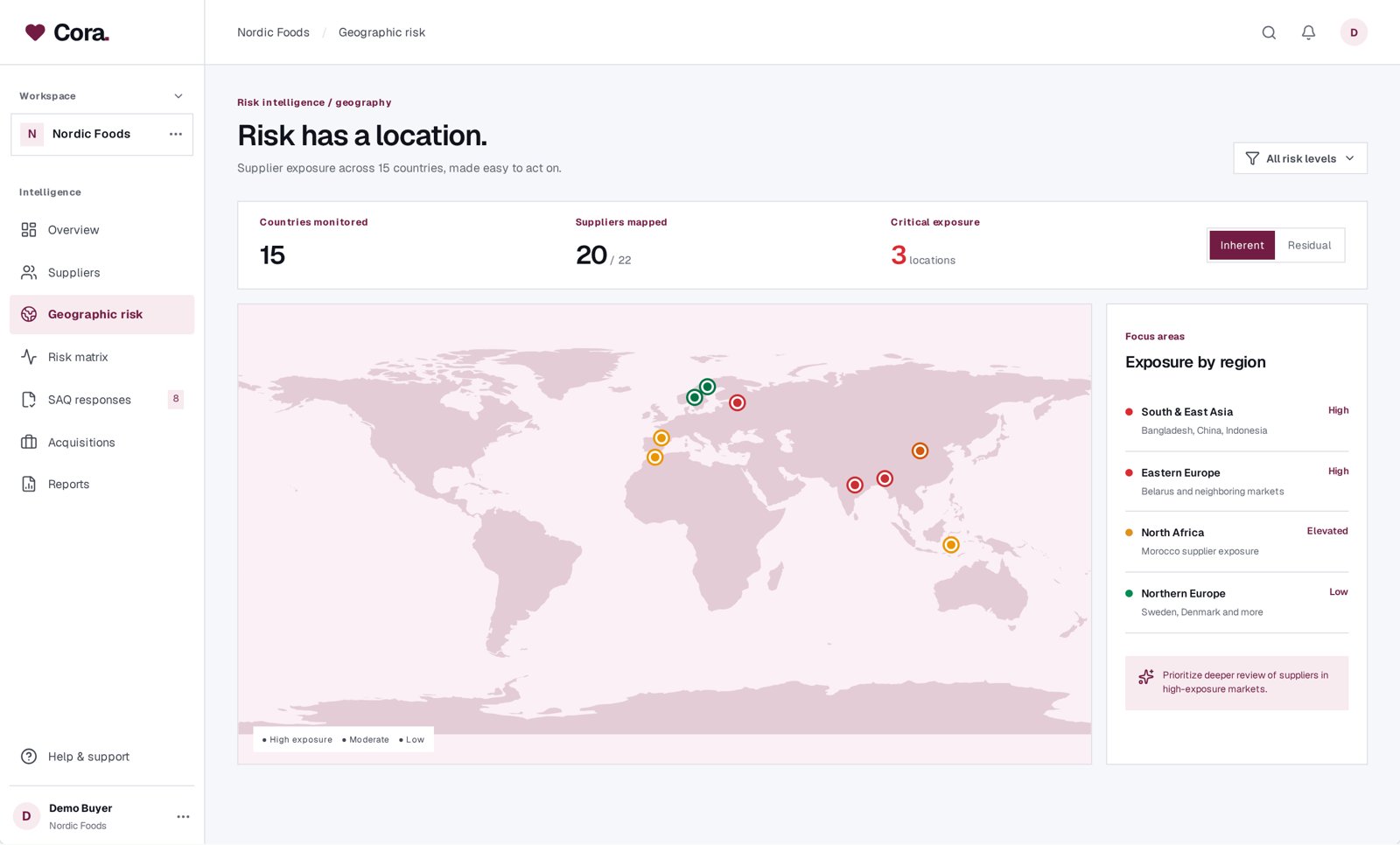The image size is (1400, 845).
Task: Click Geographic risk breadcrumb
Action: click(x=381, y=32)
